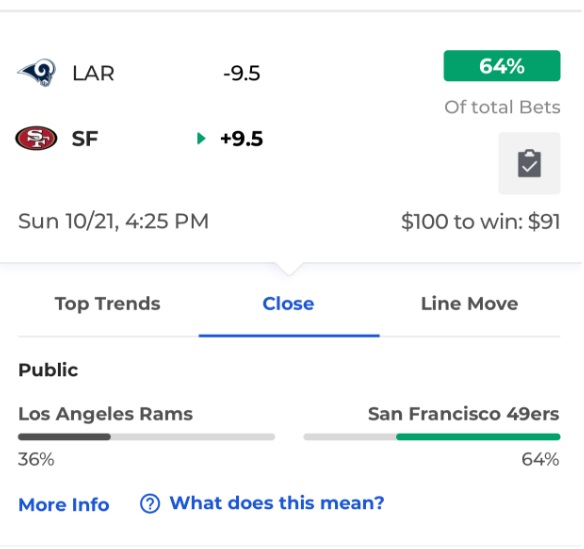Select the LAR team row label

tap(93, 73)
